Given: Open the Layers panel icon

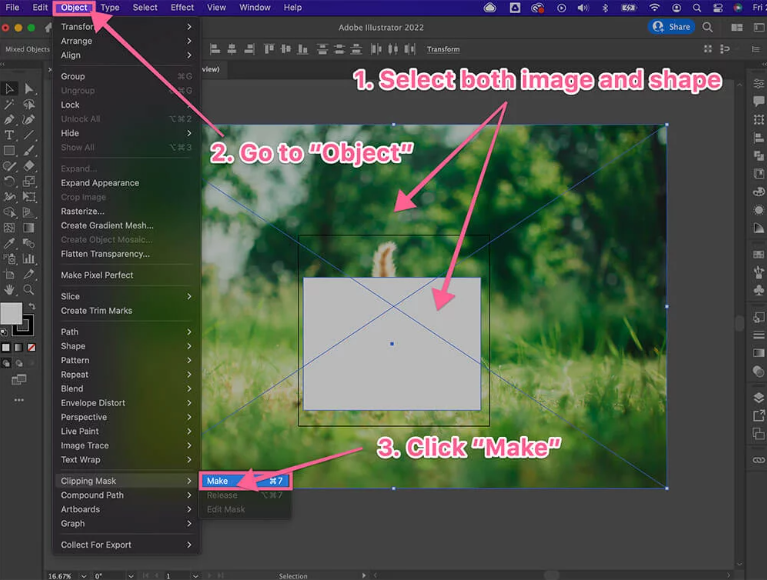Looking at the screenshot, I should point(759,398).
